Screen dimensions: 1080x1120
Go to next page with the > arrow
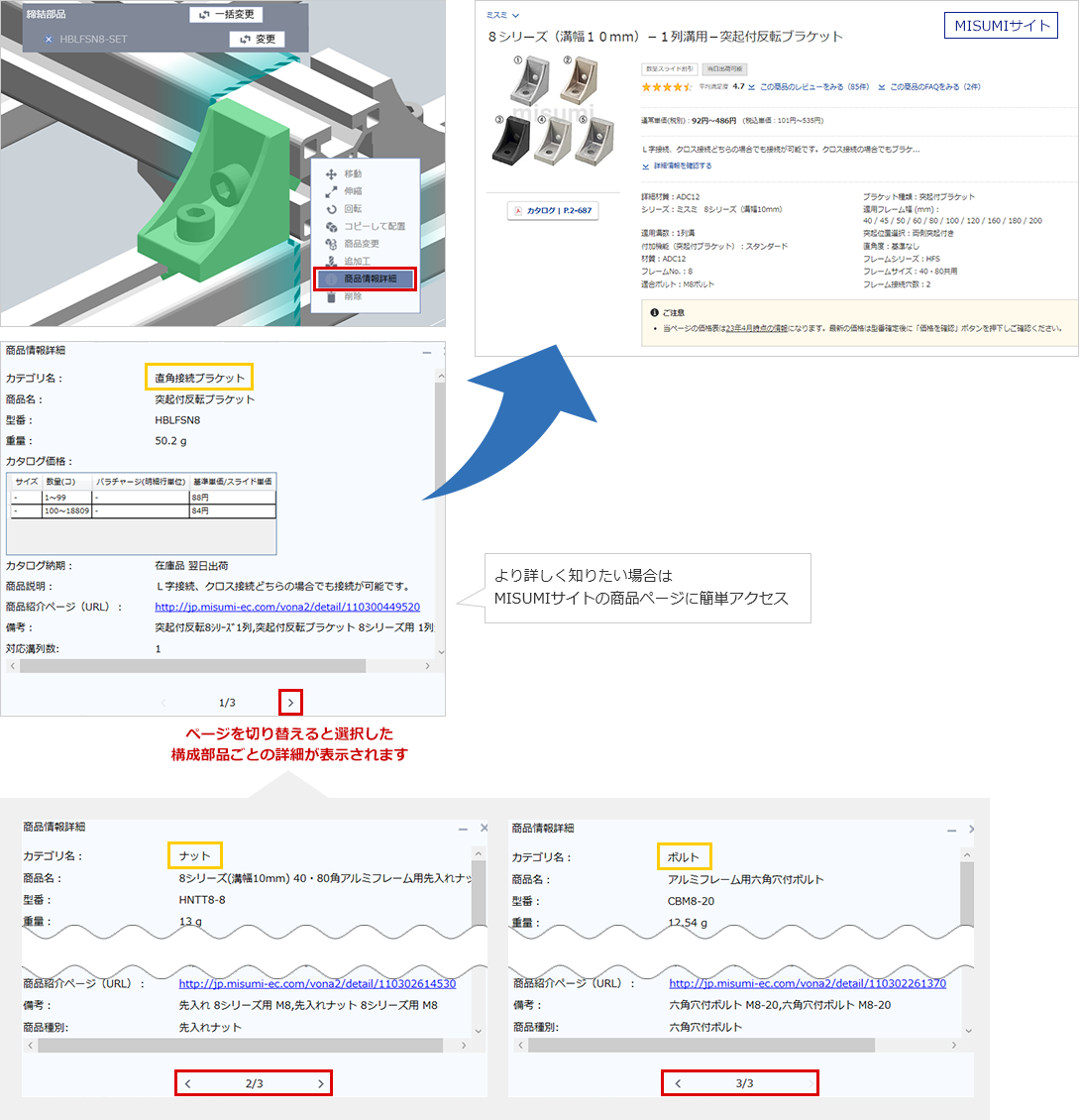pos(290,701)
